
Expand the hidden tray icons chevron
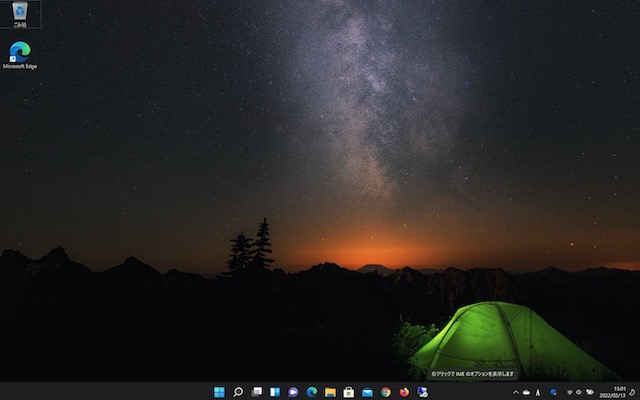[x=516, y=393]
